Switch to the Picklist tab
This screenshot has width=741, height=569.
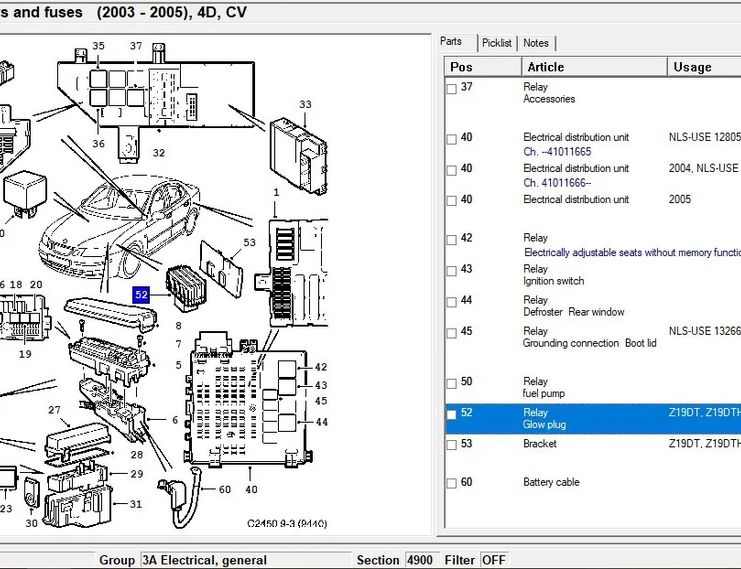pyautogui.click(x=496, y=43)
